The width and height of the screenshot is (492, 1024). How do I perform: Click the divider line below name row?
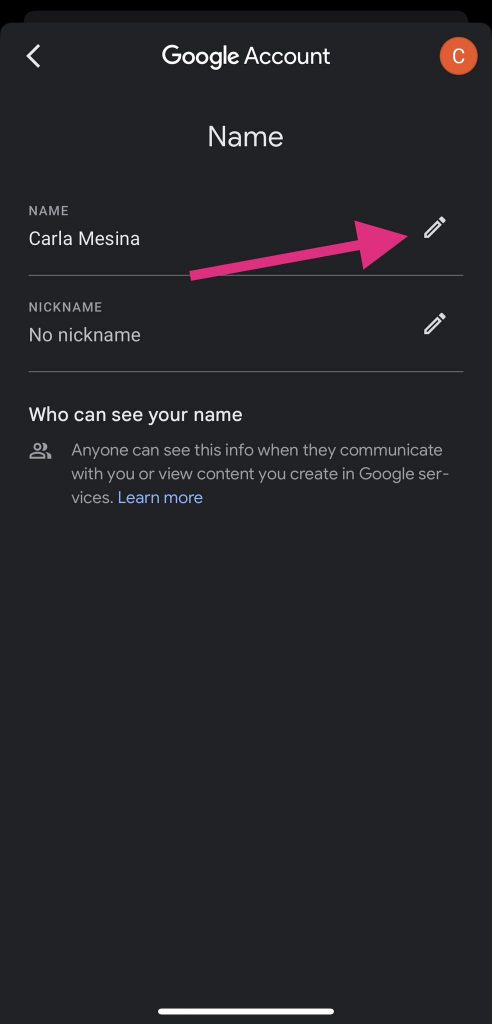click(246, 276)
